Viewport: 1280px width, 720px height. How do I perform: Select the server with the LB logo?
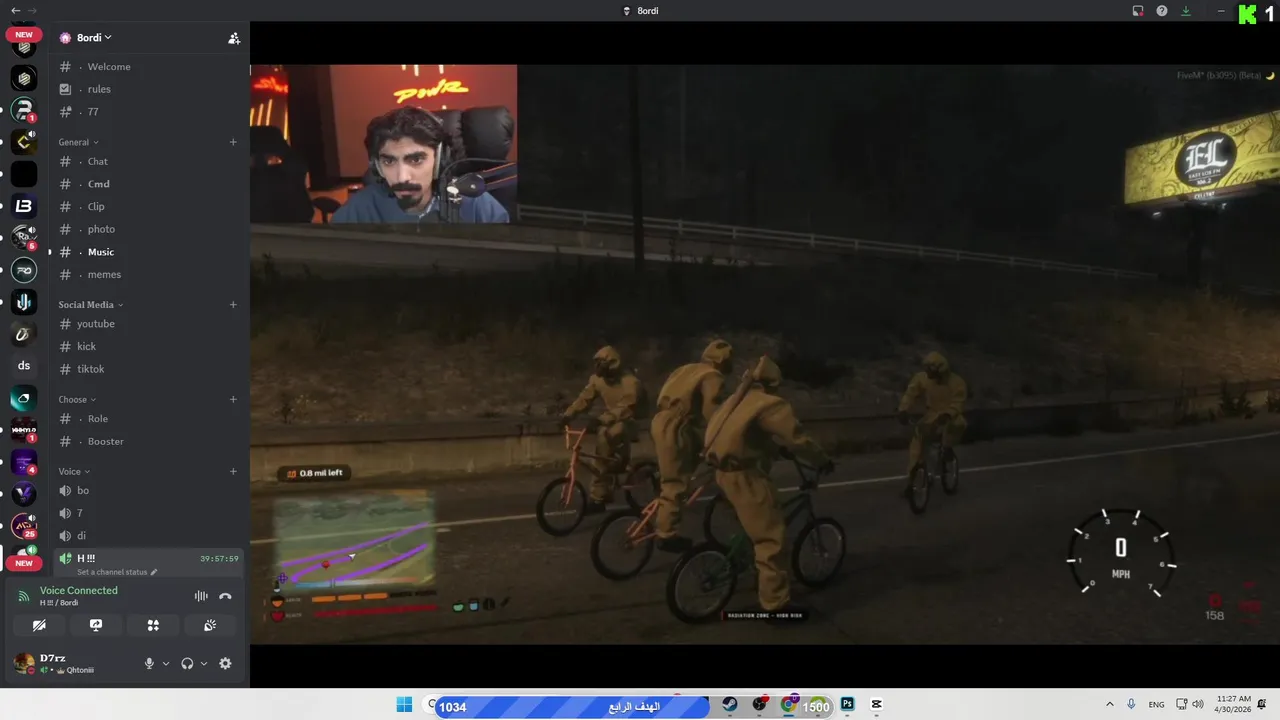click(x=24, y=206)
